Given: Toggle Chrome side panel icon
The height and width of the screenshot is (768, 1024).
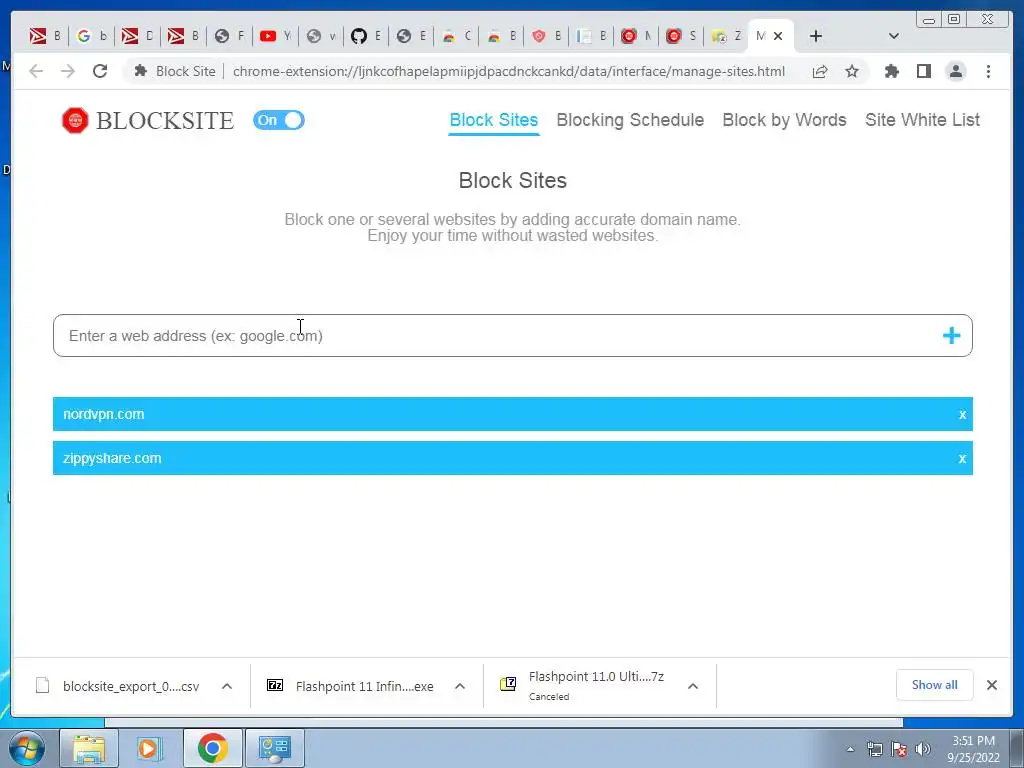Looking at the screenshot, I should click(x=923, y=71).
